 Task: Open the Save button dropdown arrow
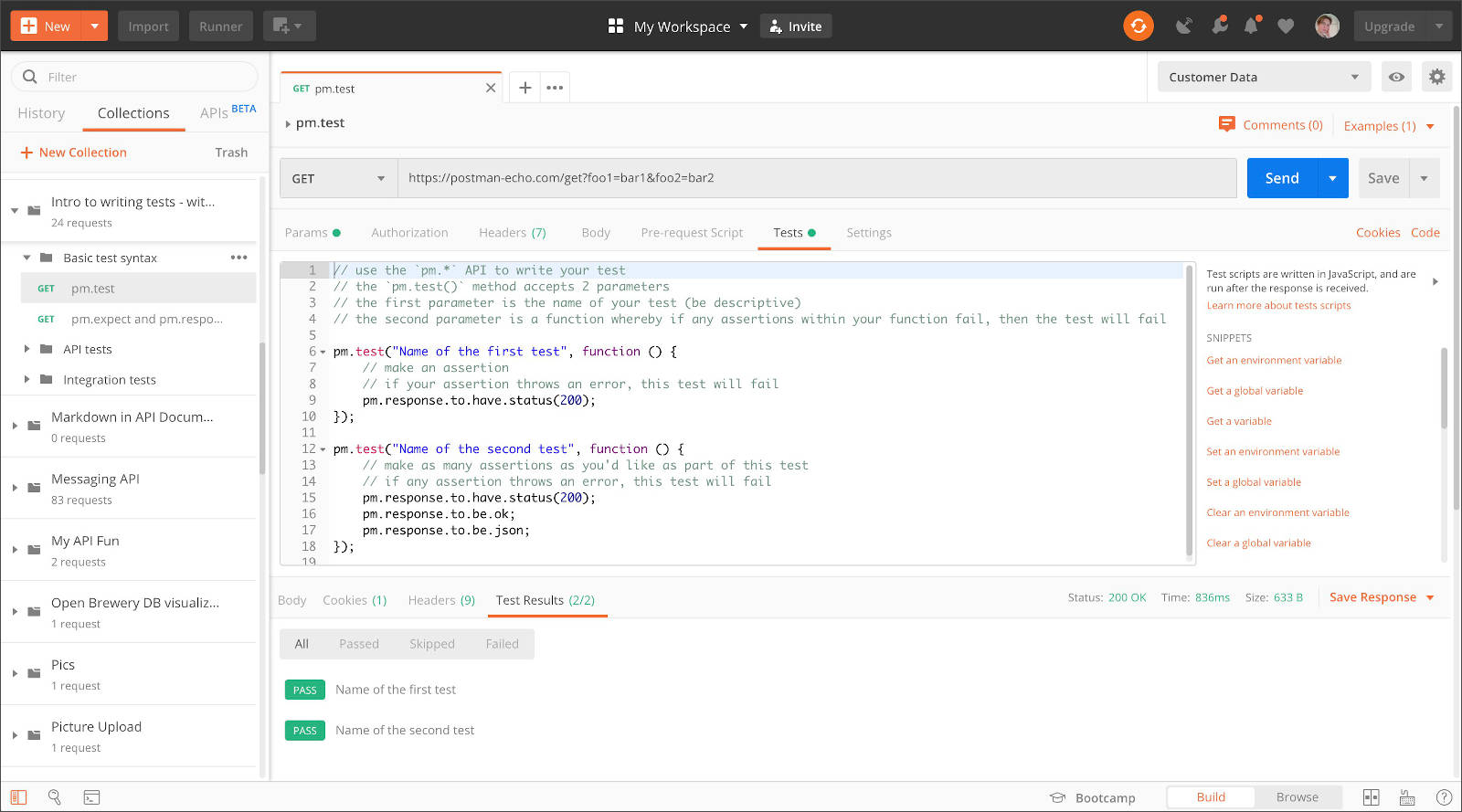tap(1425, 178)
